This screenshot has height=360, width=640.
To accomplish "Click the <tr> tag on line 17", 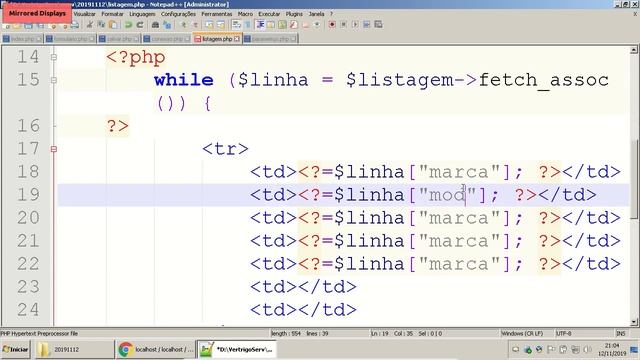I will pyautogui.click(x=225, y=149).
